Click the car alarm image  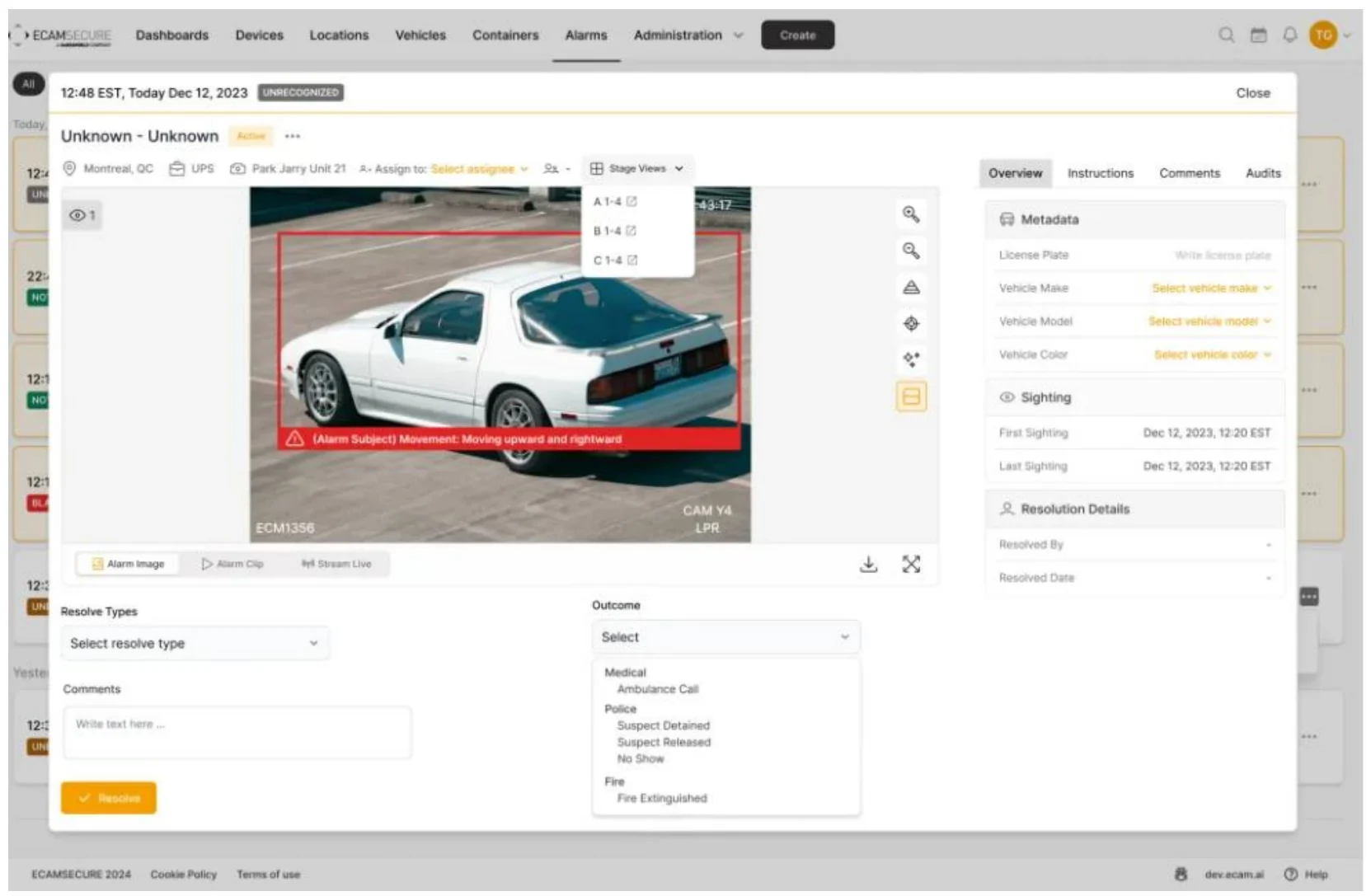pos(500,364)
